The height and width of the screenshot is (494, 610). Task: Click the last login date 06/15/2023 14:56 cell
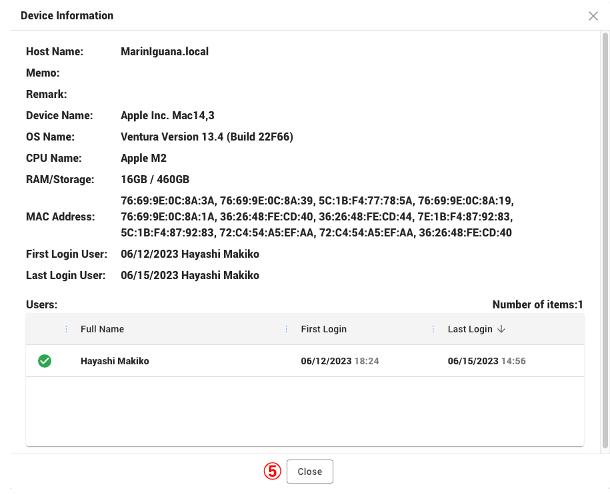point(486,361)
